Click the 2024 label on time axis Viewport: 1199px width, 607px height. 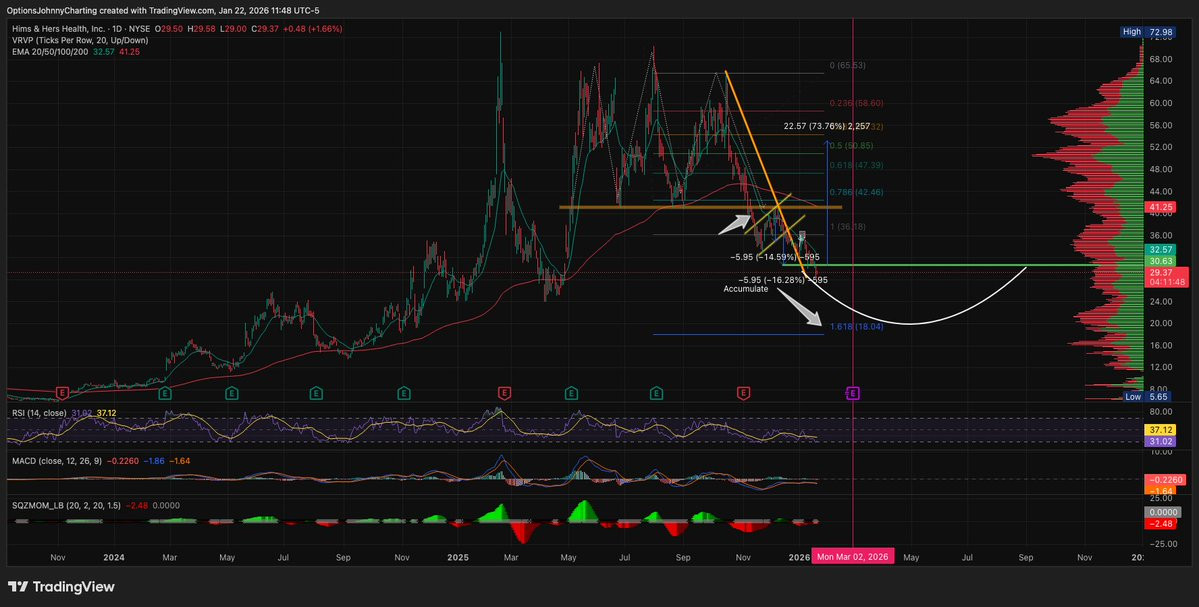point(112,557)
